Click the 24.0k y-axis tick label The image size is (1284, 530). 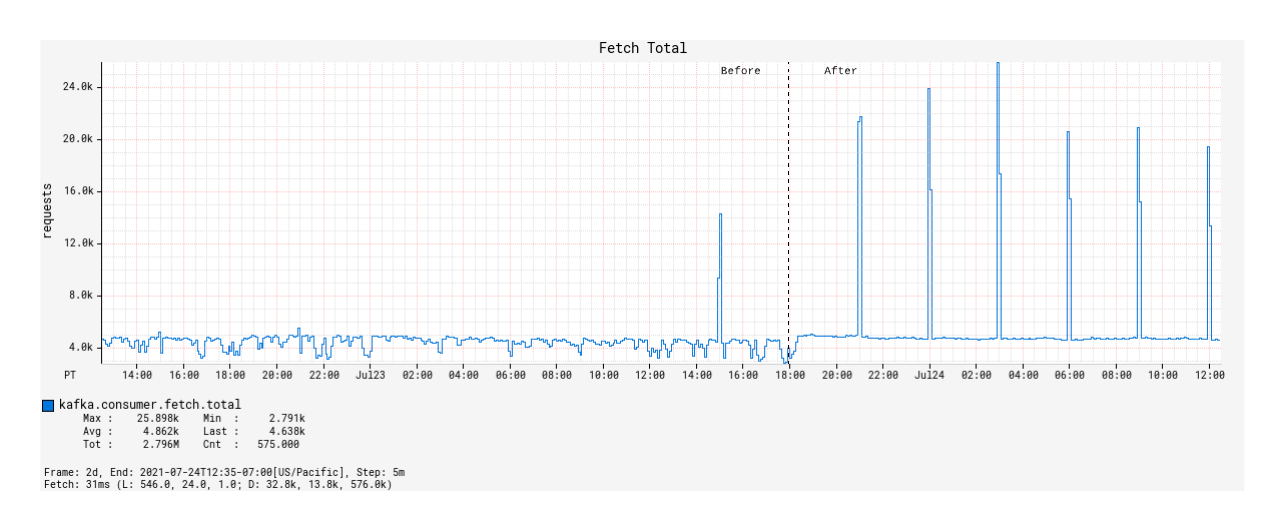(x=77, y=87)
